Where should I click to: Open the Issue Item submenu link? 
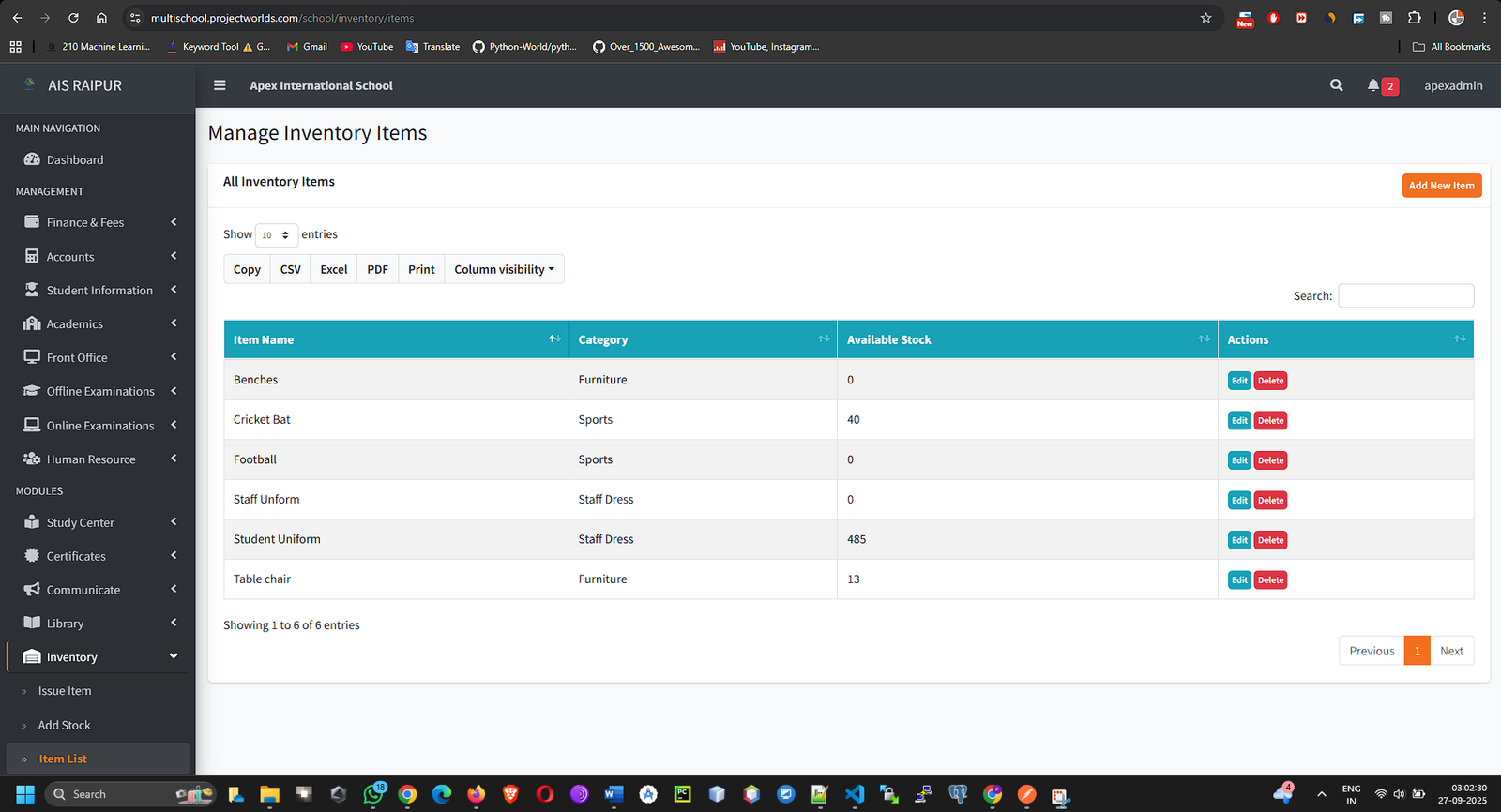[65, 691]
